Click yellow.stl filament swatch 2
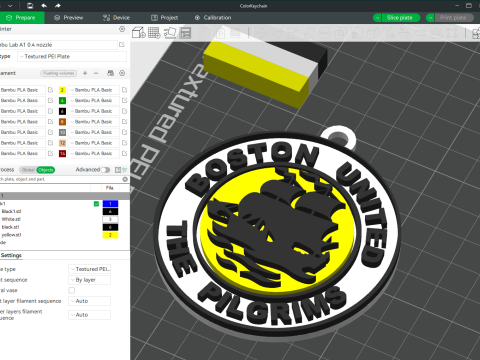Screen dimensions: 480x360 110,235
